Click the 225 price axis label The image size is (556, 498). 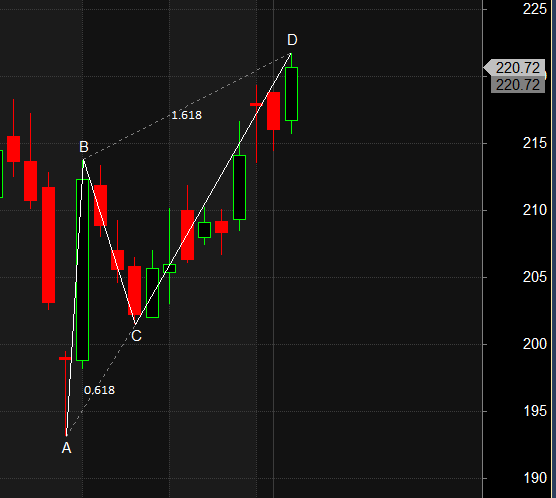click(534, 9)
